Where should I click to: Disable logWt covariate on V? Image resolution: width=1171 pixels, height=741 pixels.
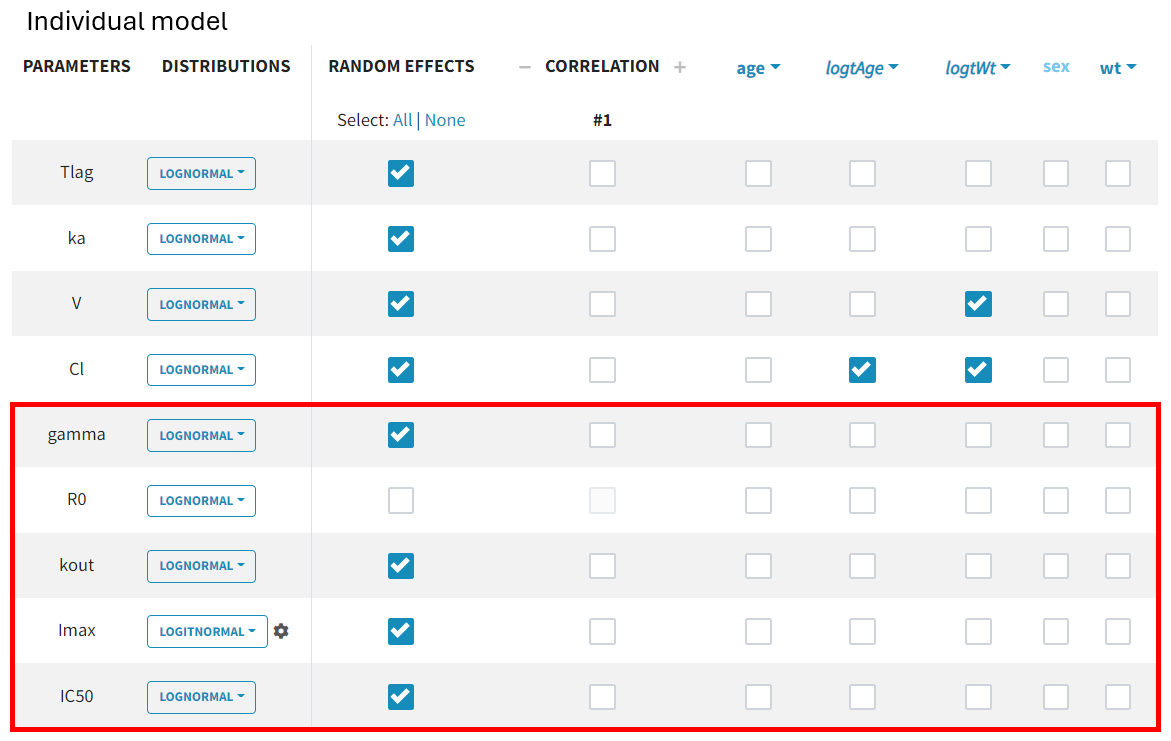(x=978, y=304)
